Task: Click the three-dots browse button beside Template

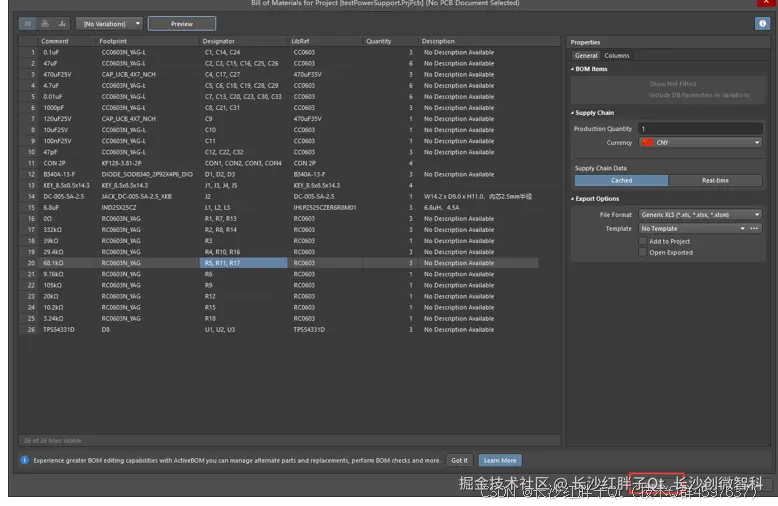Action: [x=754, y=228]
